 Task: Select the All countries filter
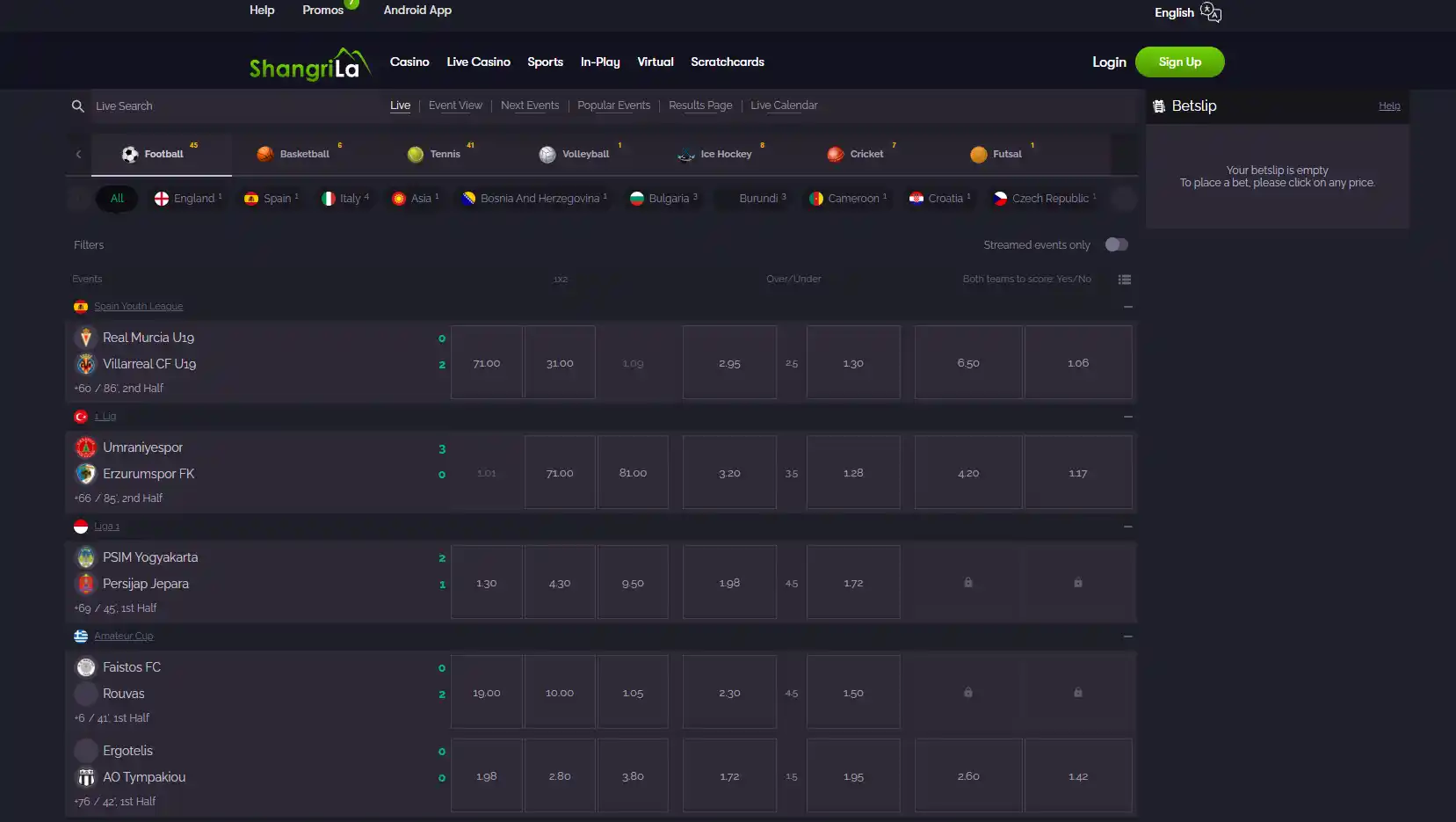[x=117, y=199]
